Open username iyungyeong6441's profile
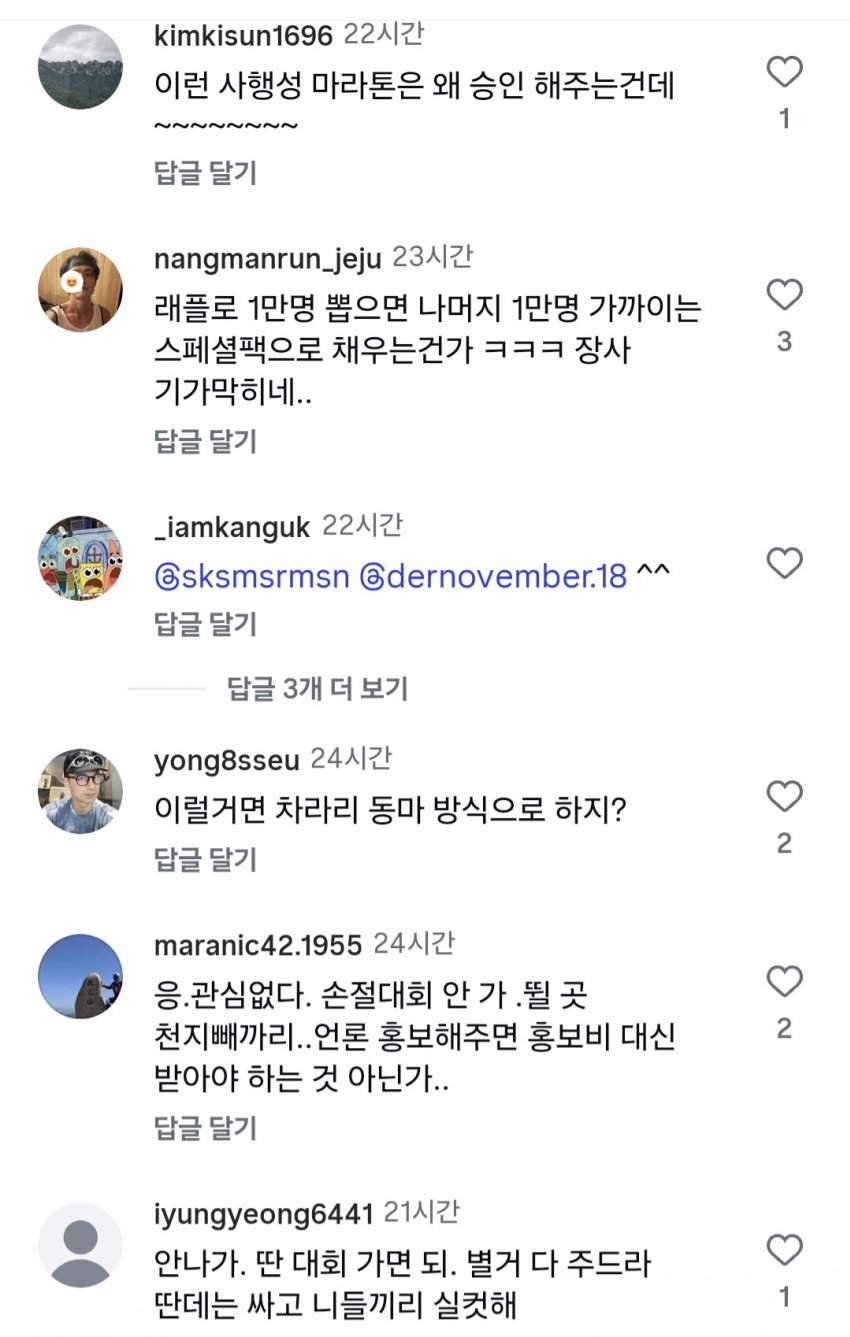850x1337 pixels. point(263,1214)
